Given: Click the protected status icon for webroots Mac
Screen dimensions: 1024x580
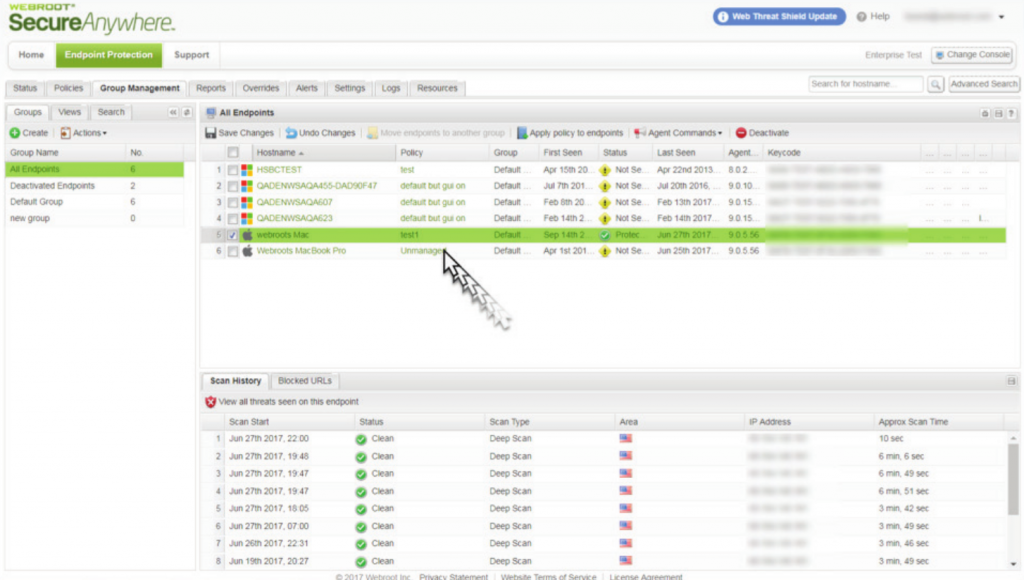Looking at the screenshot, I should click(x=605, y=235).
